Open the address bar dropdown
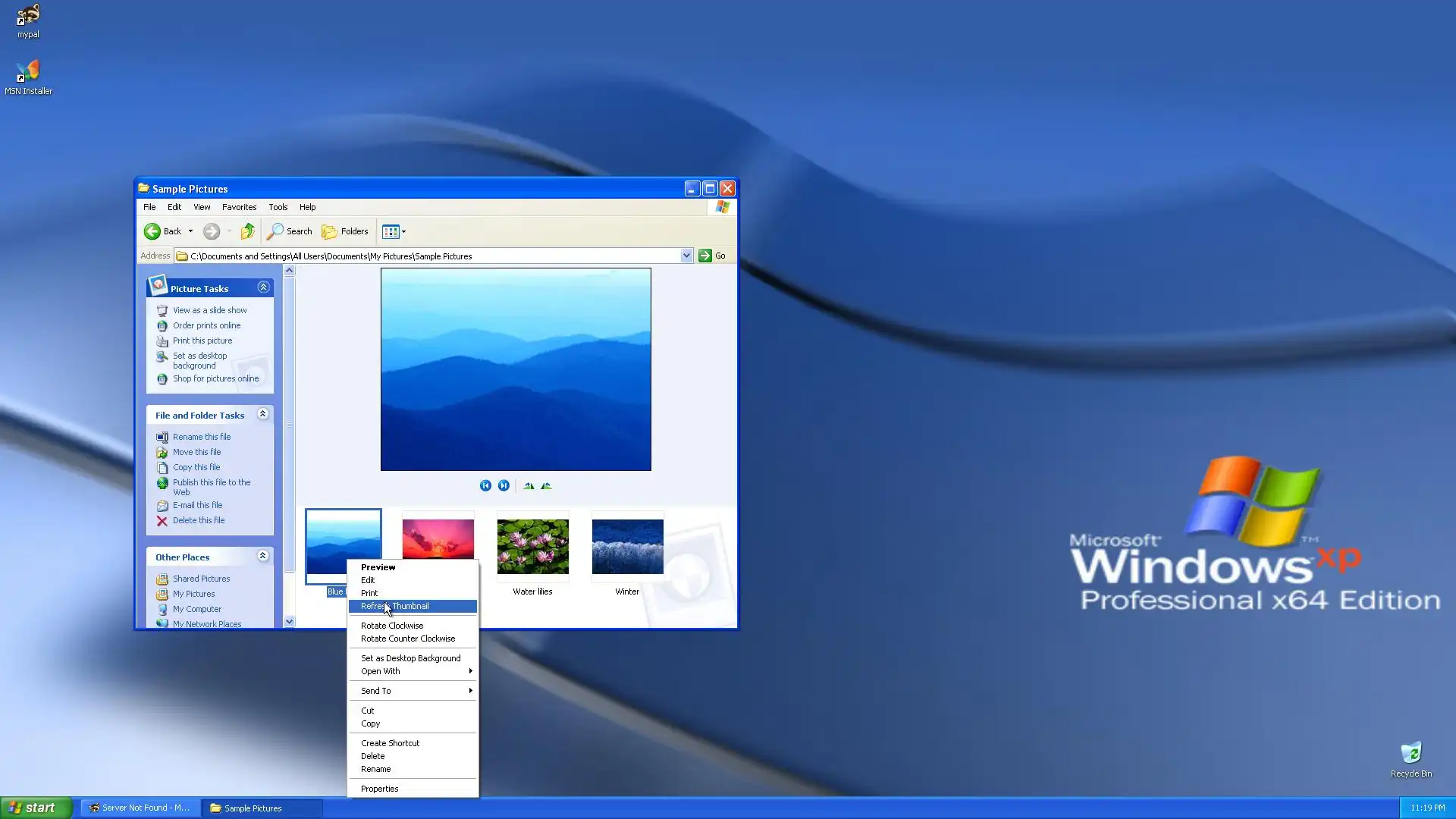Screen dimensions: 1456x819 click(686, 256)
